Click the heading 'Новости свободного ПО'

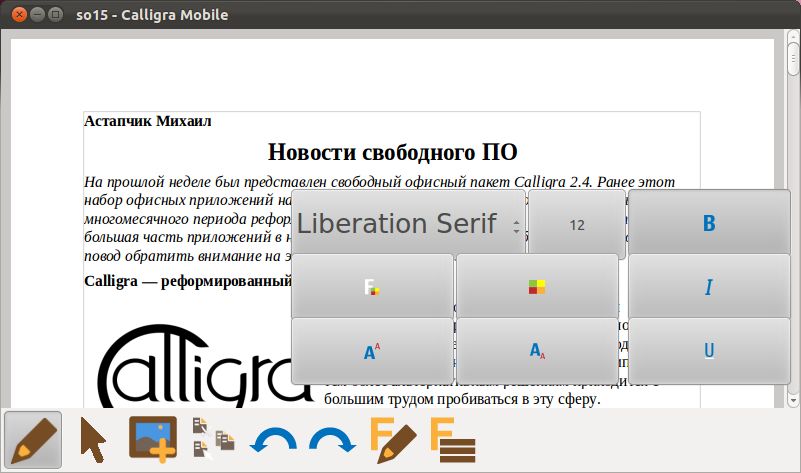393,152
